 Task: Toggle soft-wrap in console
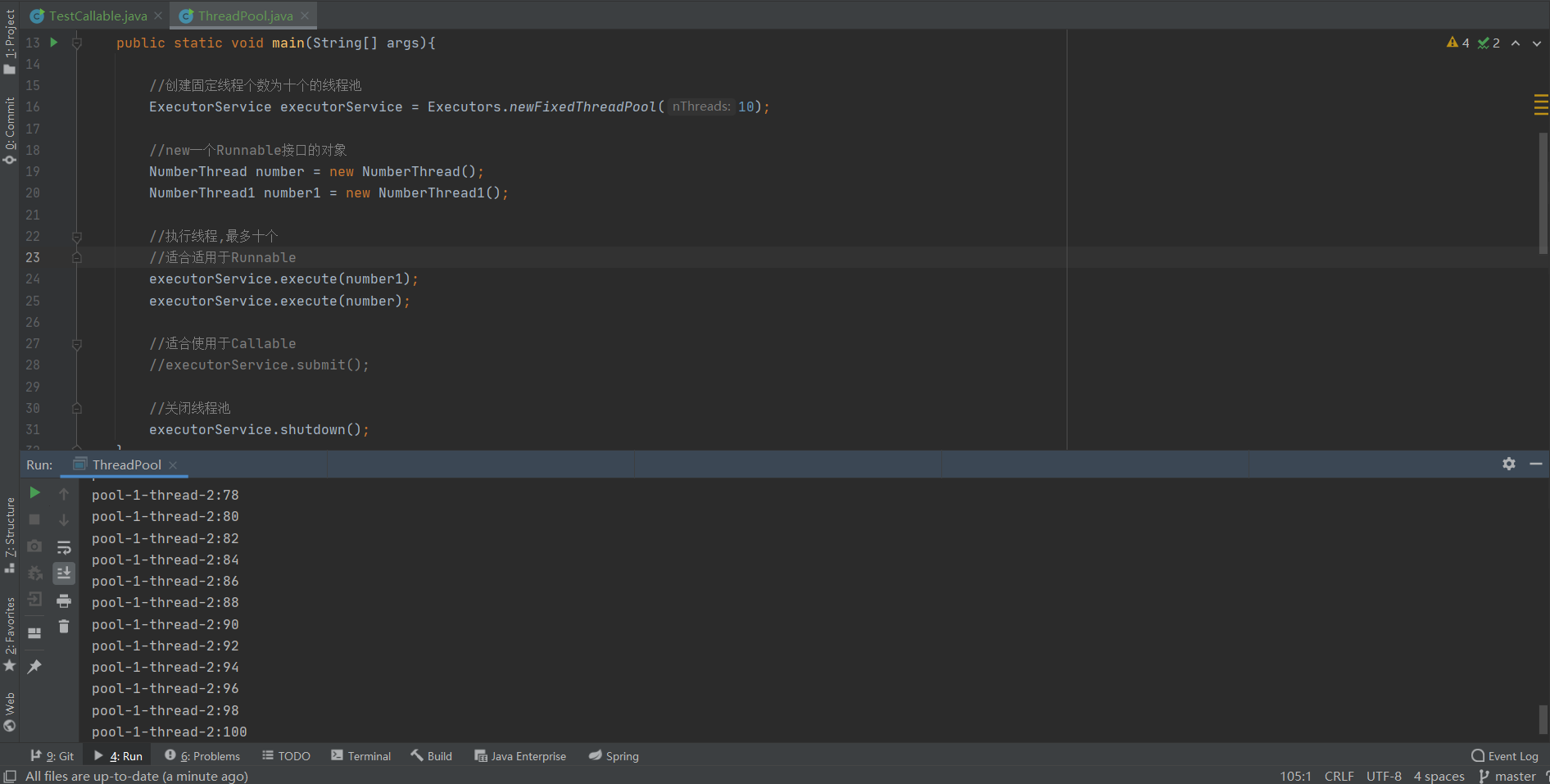[64, 547]
